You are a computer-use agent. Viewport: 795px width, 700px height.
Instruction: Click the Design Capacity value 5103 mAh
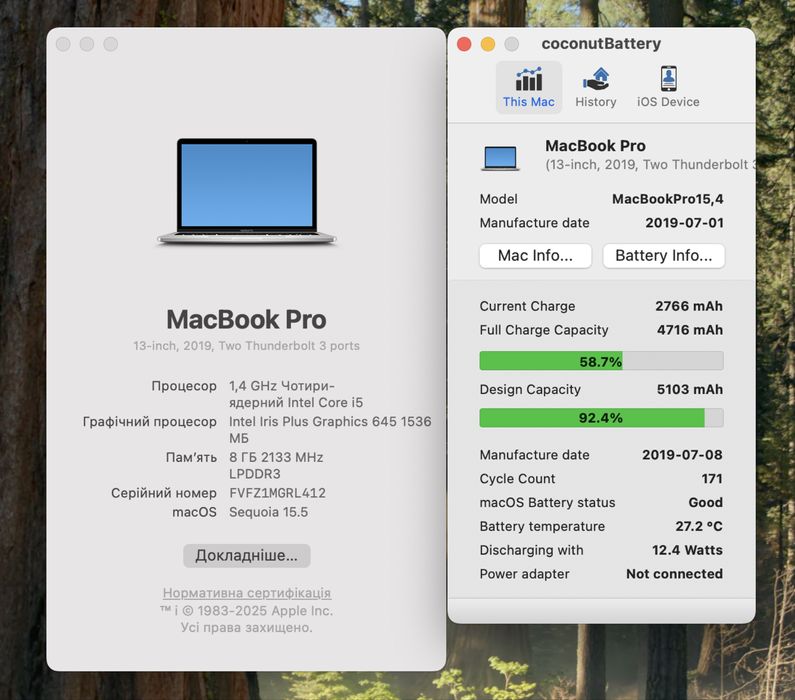(x=690, y=389)
